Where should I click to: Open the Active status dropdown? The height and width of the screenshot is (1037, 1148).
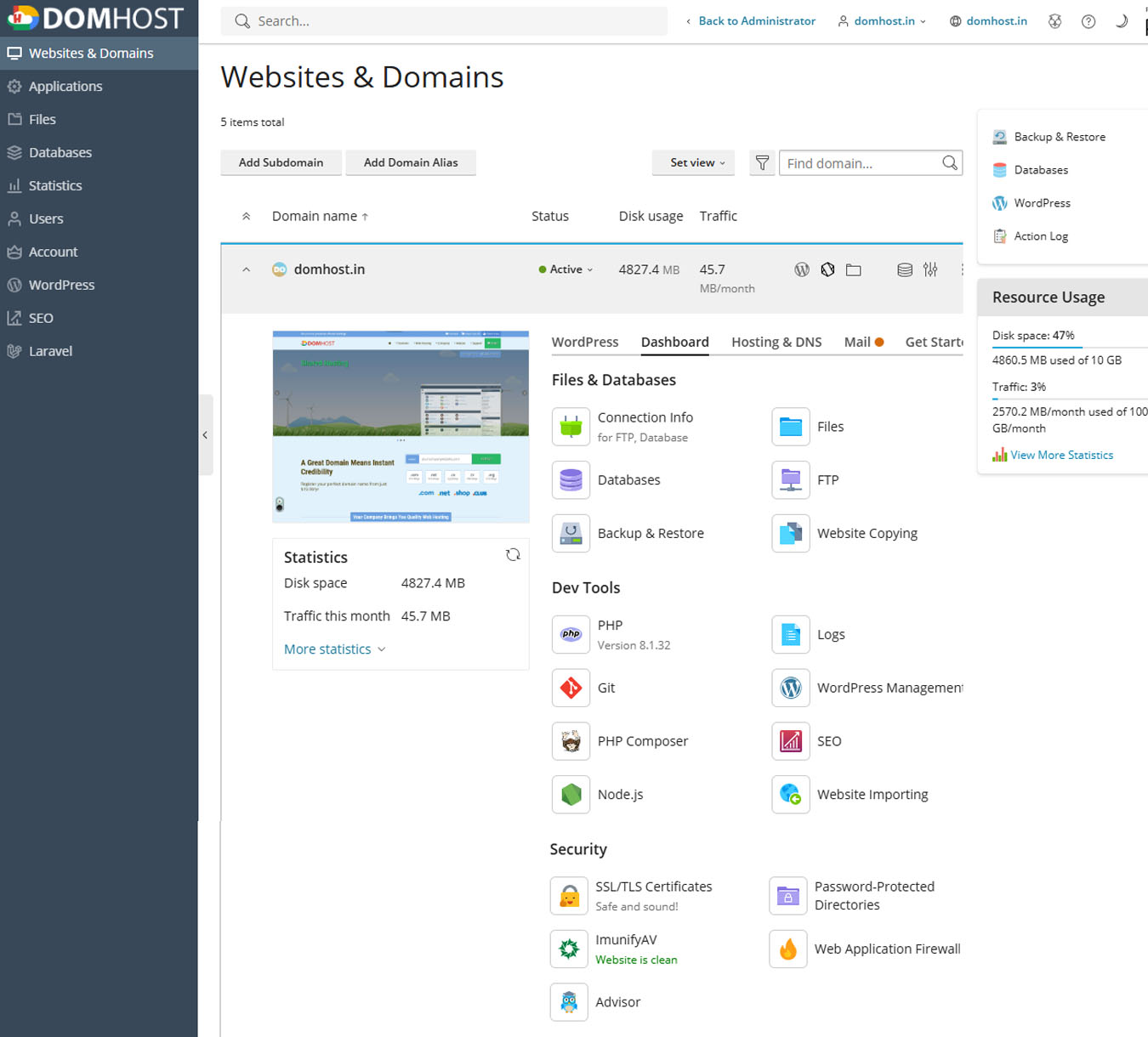(566, 269)
